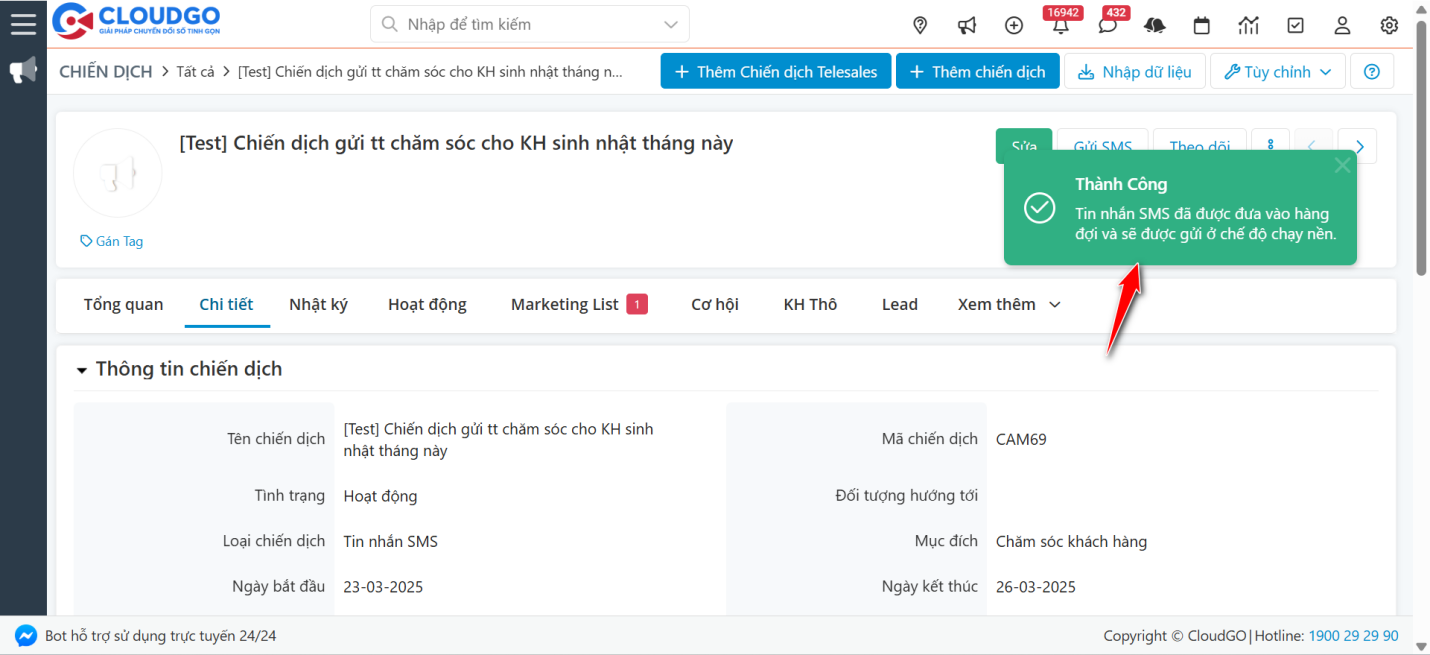Switch to the Tổng quan tab
This screenshot has height=655, width=1430.
tap(123, 304)
